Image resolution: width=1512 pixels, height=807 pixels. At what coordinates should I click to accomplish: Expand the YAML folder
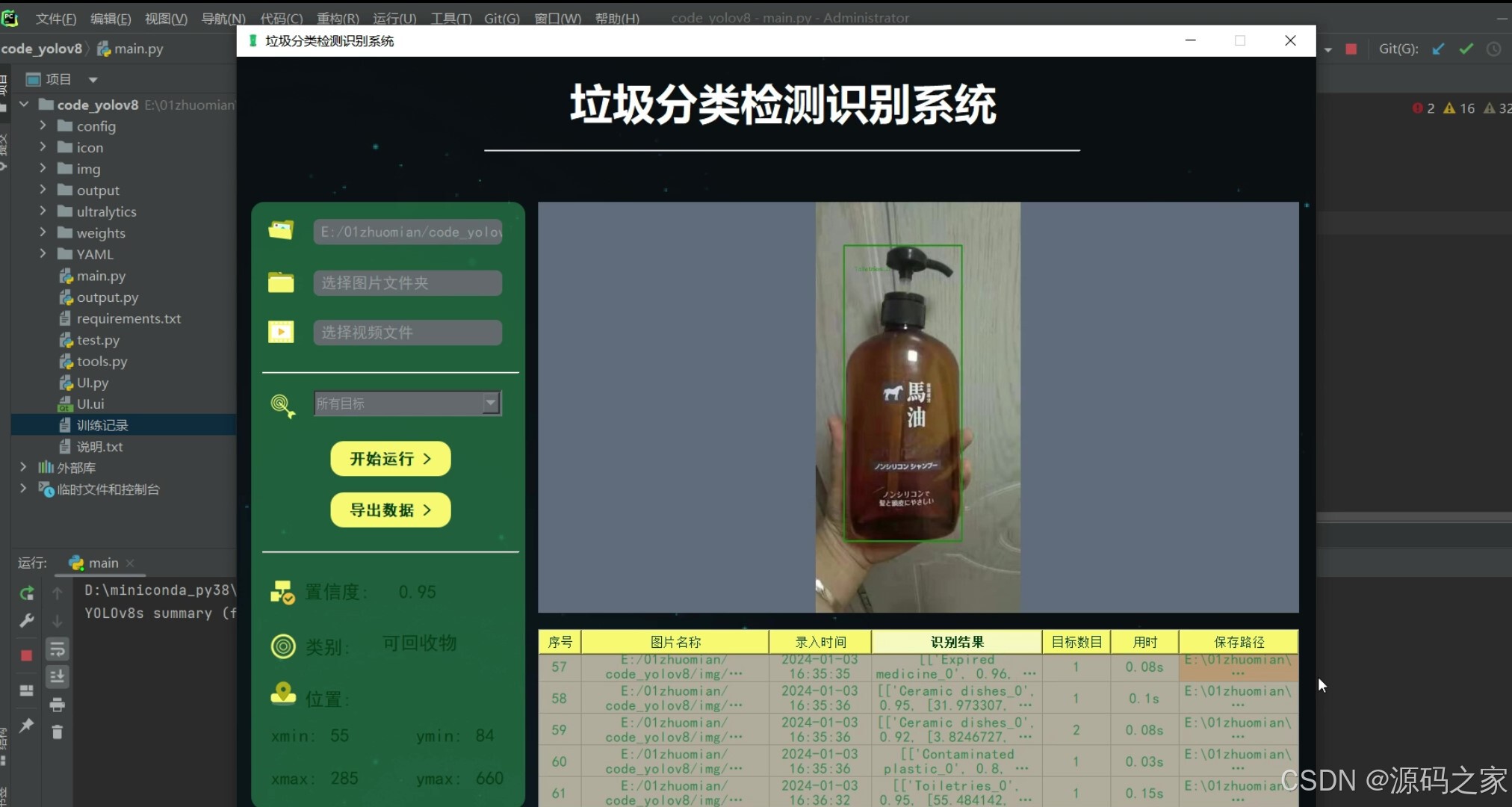coord(43,254)
